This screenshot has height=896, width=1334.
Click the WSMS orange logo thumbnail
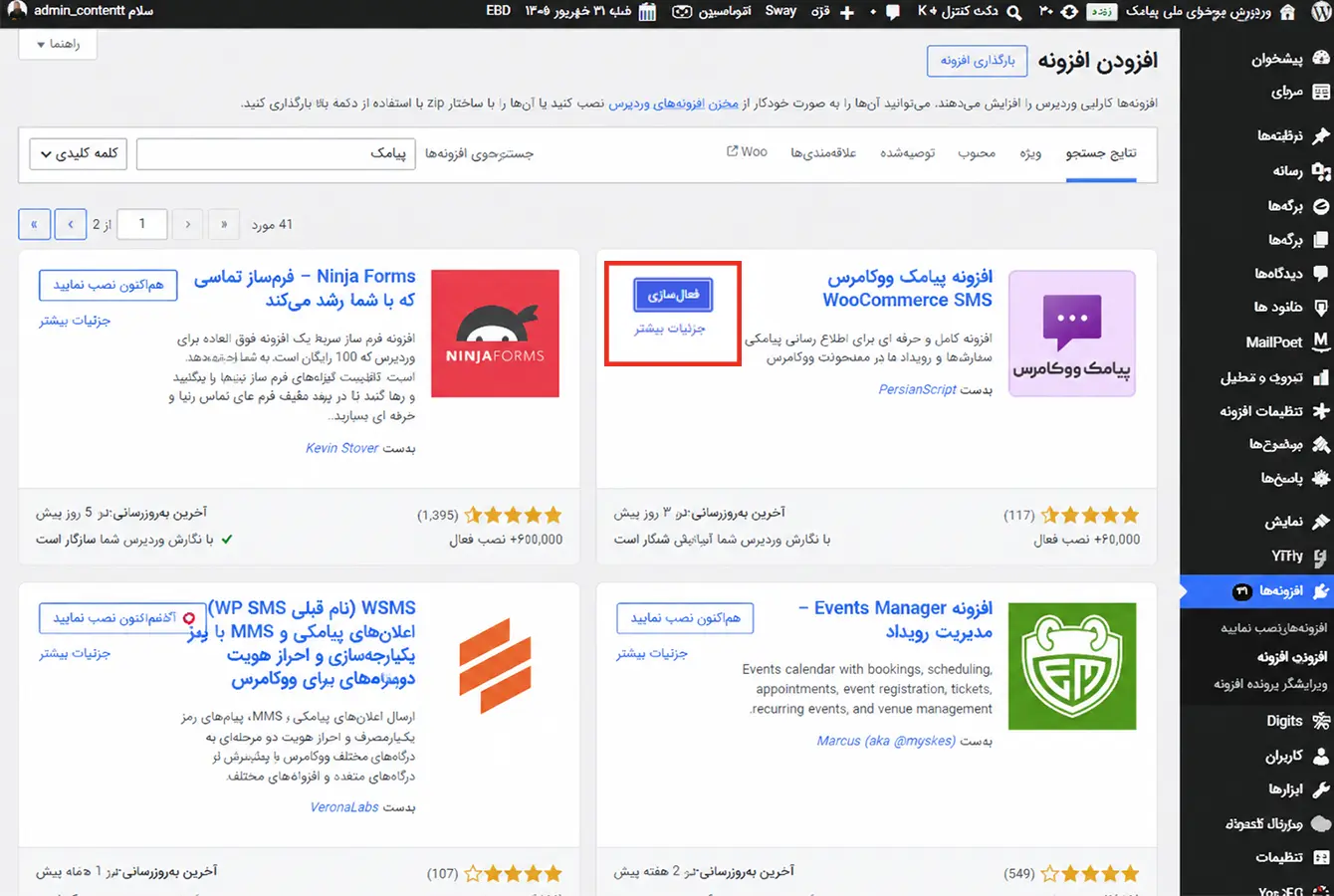pos(495,666)
